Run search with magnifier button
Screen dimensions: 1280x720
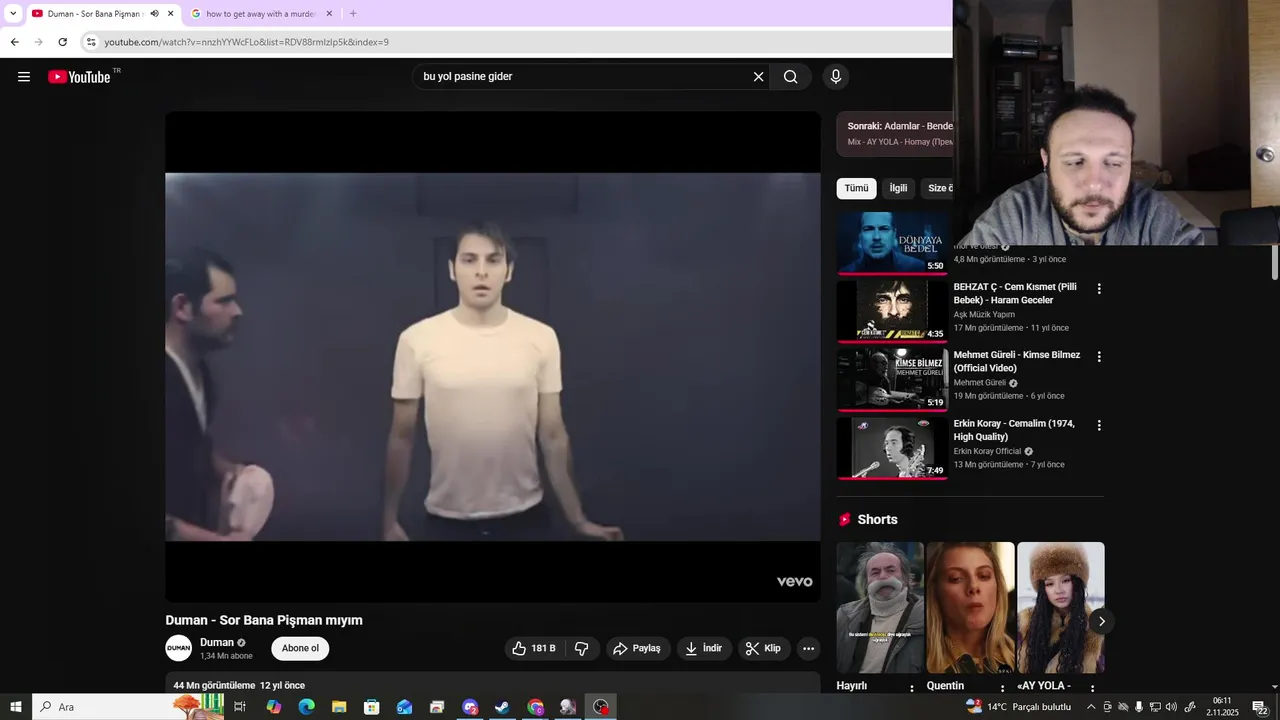tap(791, 77)
